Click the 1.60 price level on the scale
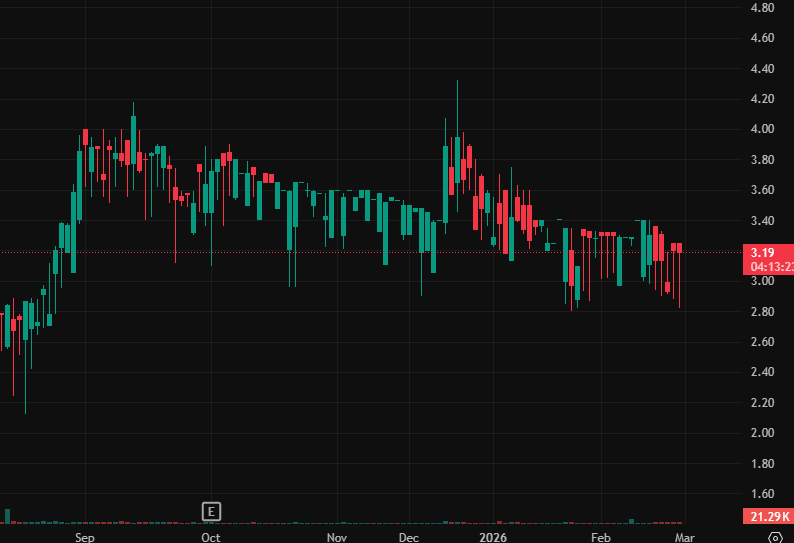 pyautogui.click(x=762, y=494)
